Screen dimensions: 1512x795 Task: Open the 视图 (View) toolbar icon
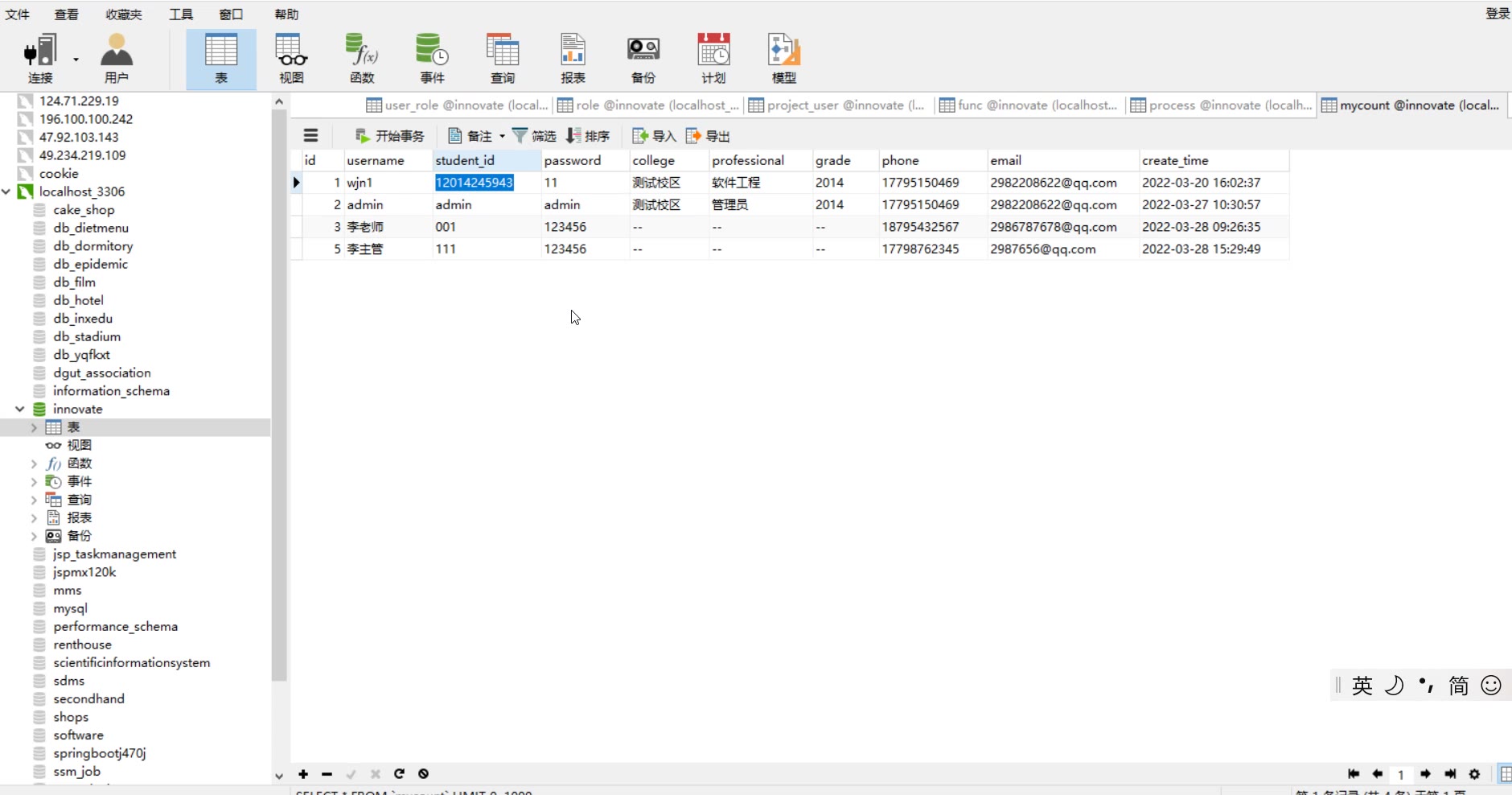291,59
